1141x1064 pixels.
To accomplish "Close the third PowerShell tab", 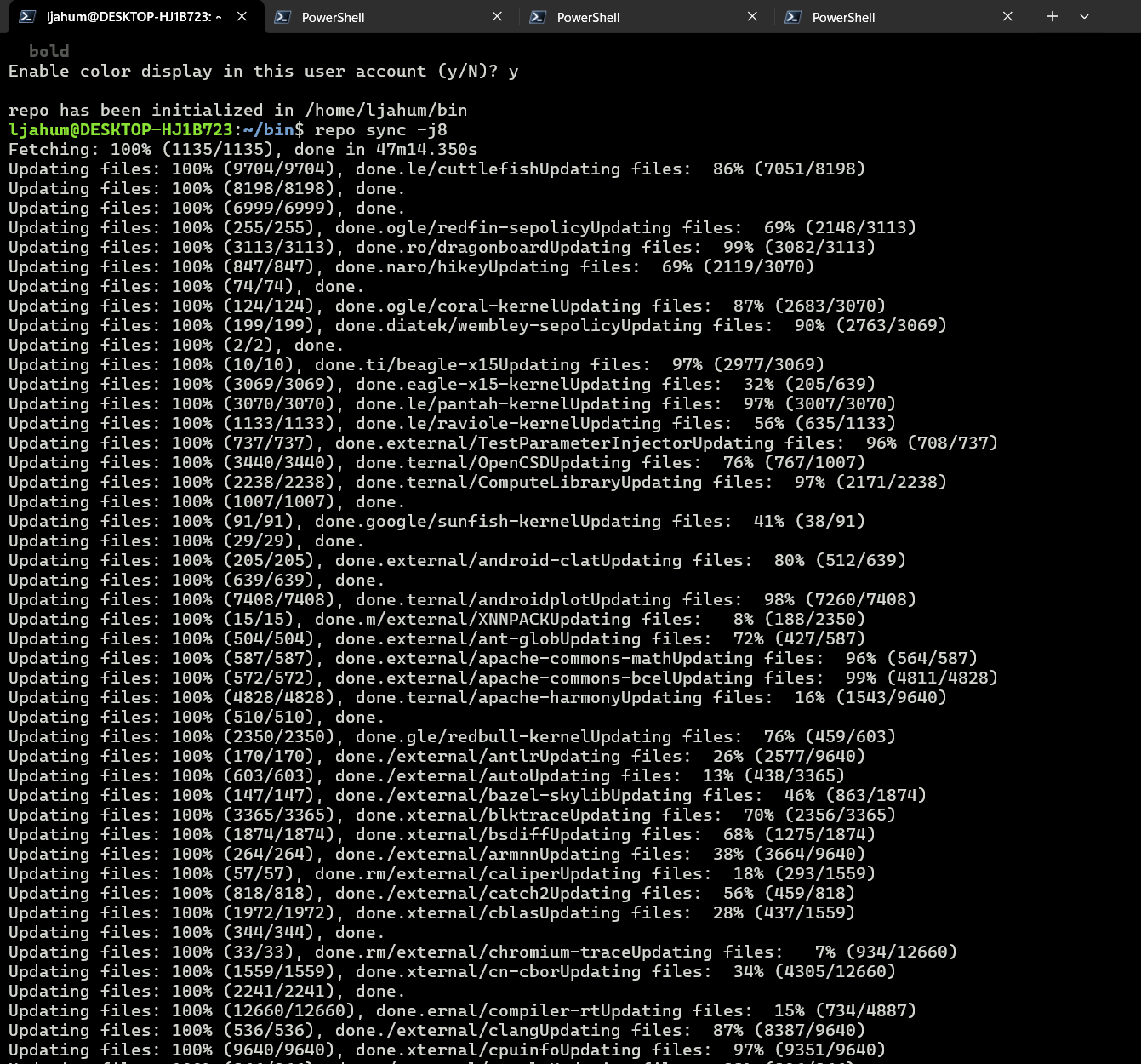I will [x=752, y=16].
